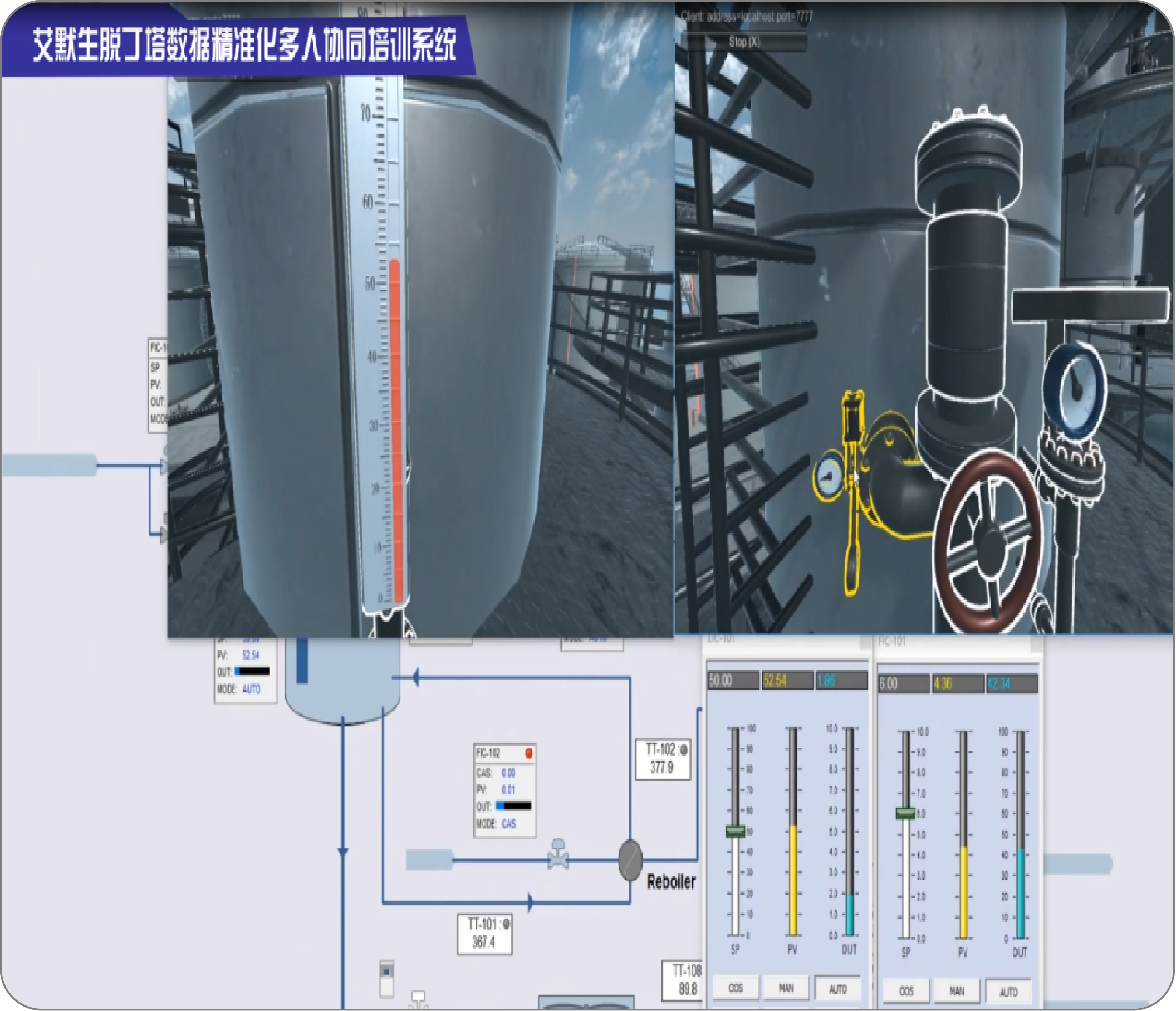Switch FIC-101 faceplate to MAN mode

(x=957, y=992)
